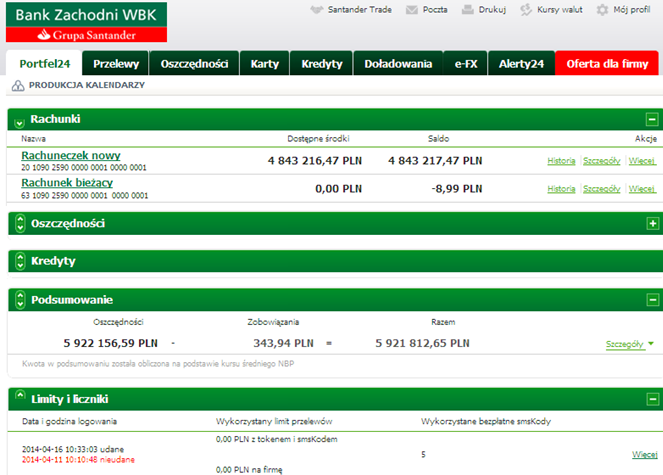Collapse the Podsumowanie section with minus button
663x475 pixels.
point(652,300)
